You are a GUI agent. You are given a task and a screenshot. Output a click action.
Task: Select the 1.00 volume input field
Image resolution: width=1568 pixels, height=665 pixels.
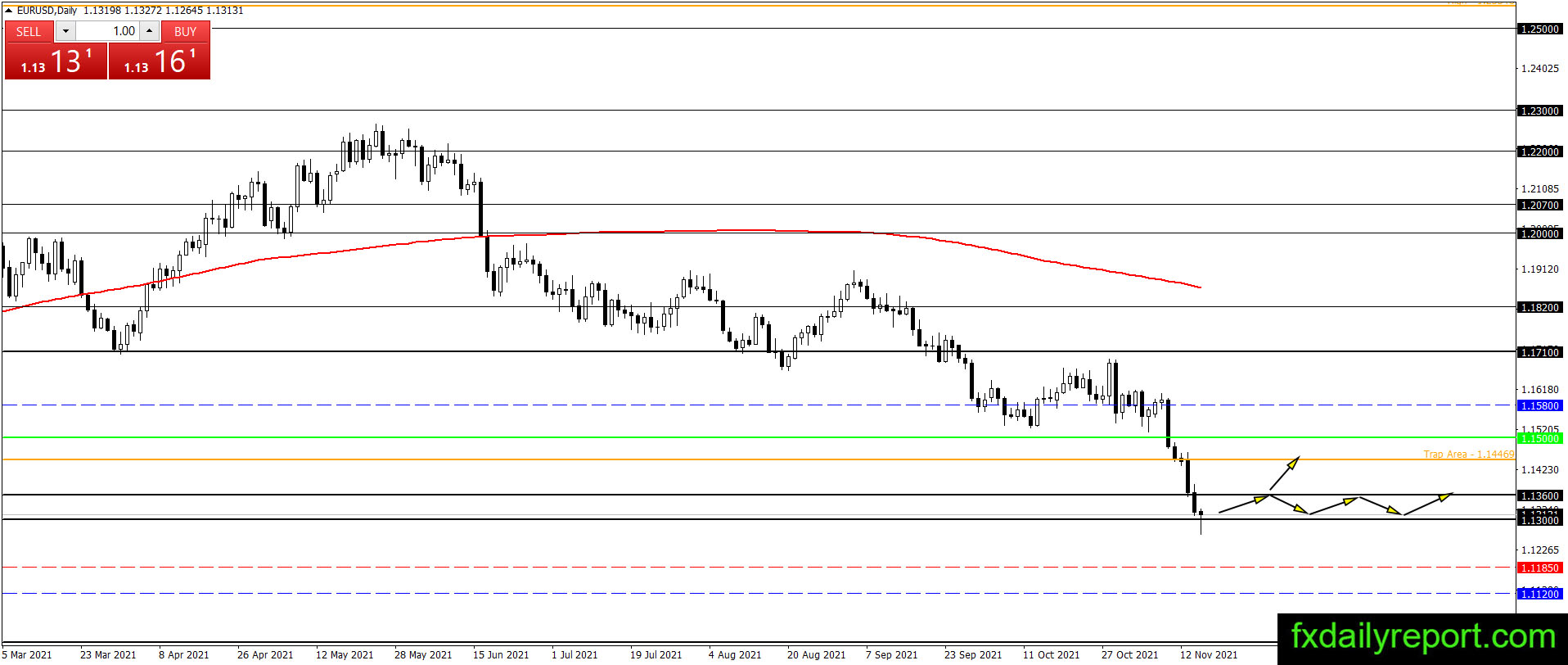point(108,31)
